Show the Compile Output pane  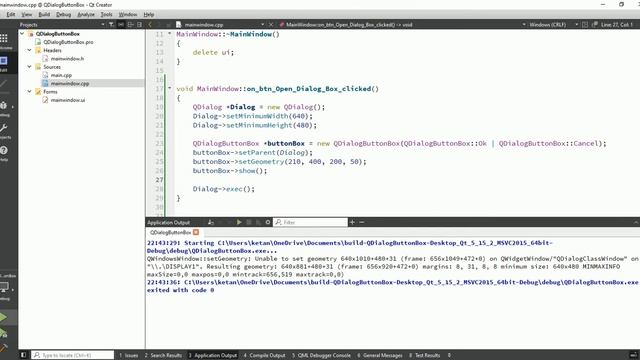tap(264, 355)
